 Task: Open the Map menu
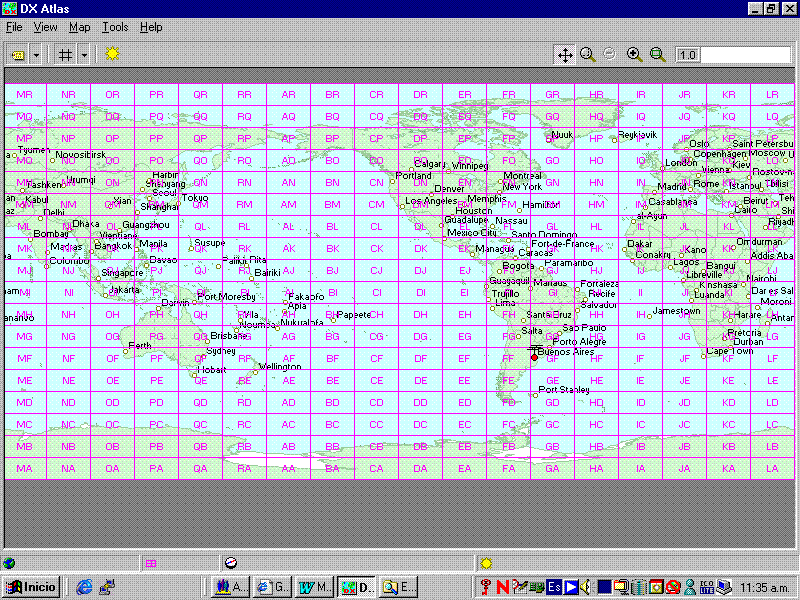tap(79, 27)
